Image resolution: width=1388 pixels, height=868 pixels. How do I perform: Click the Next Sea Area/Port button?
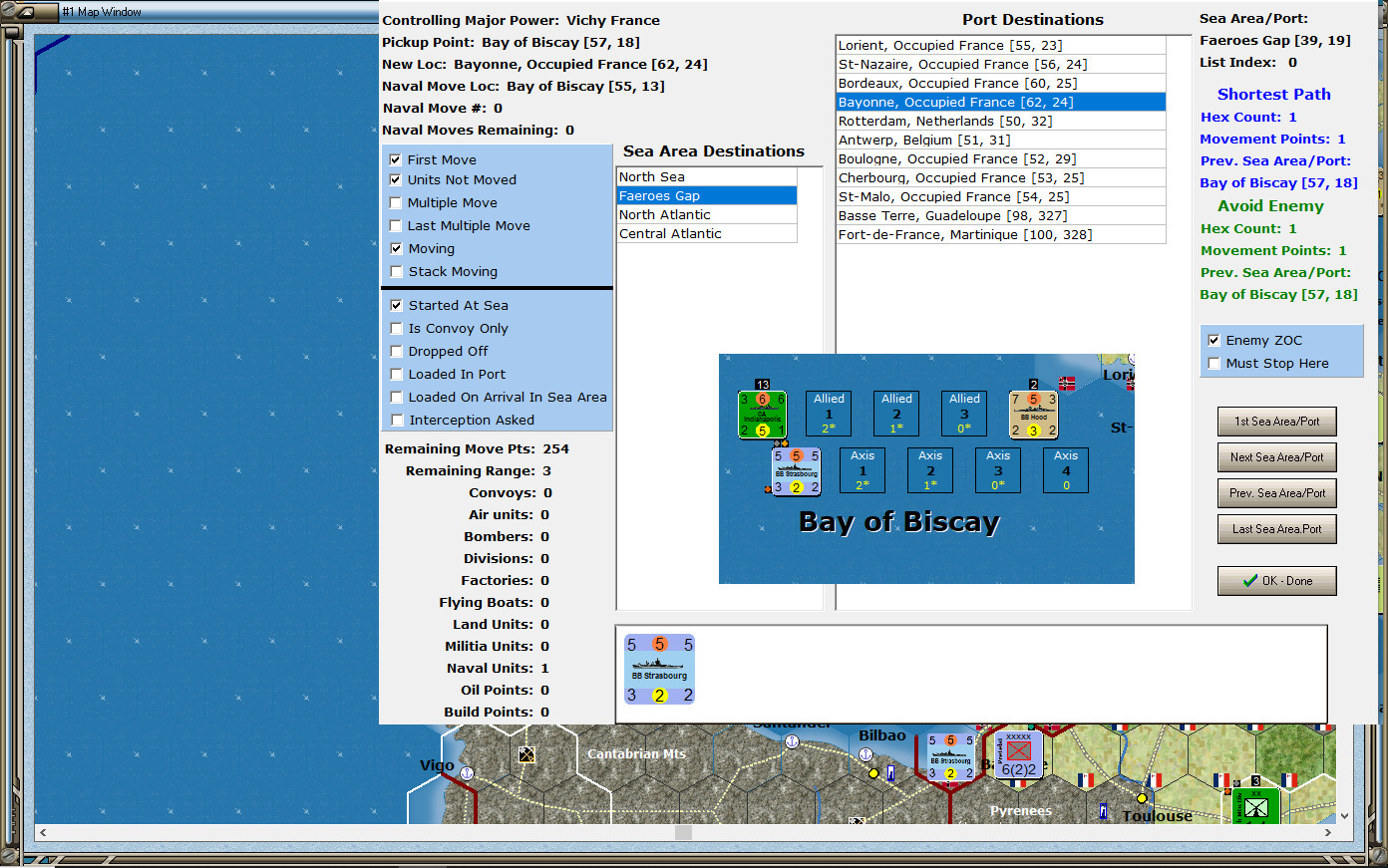tap(1276, 457)
